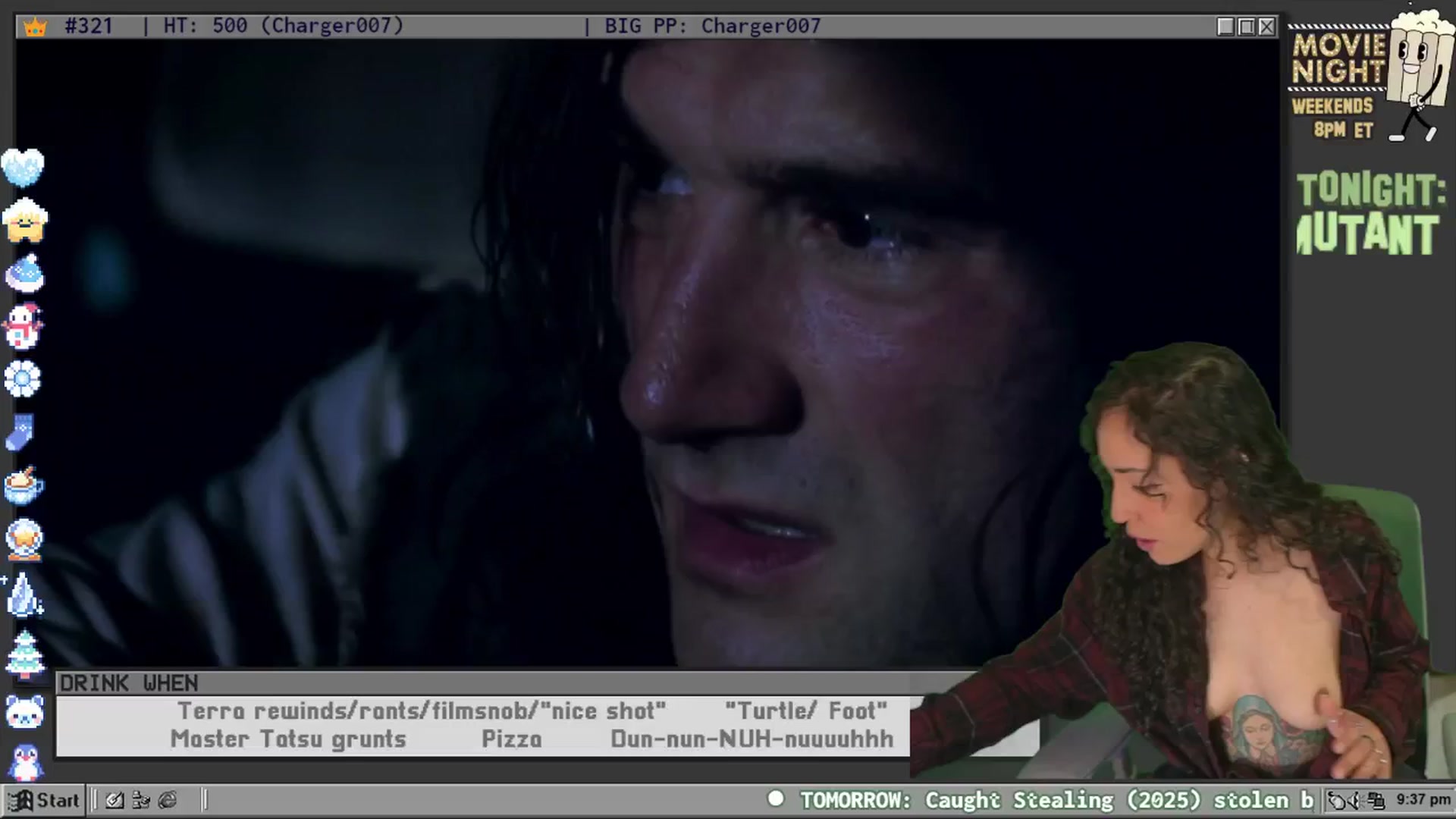The height and width of the screenshot is (819, 1456).
Task: Open the Start menu
Action: (x=44, y=800)
